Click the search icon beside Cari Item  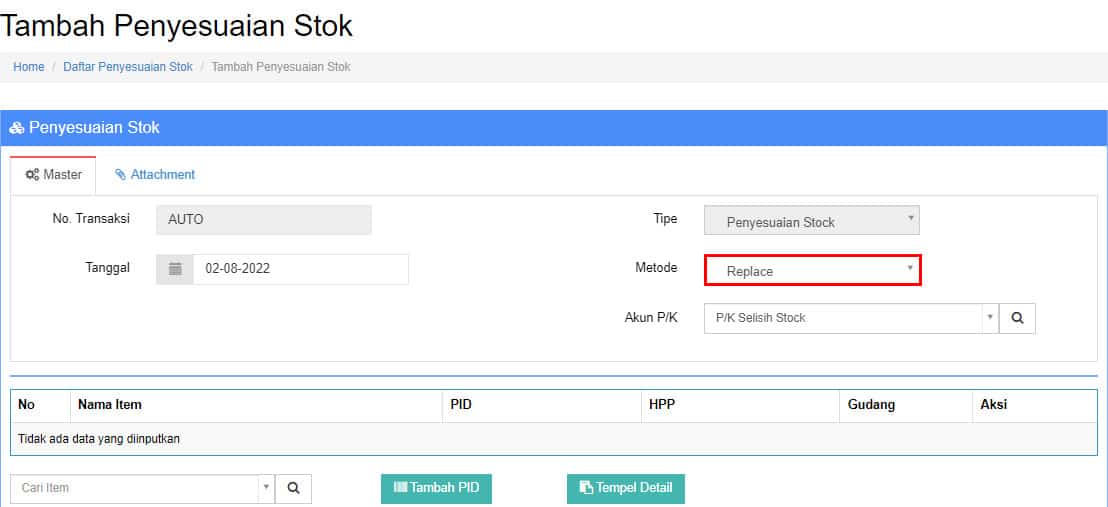293,488
